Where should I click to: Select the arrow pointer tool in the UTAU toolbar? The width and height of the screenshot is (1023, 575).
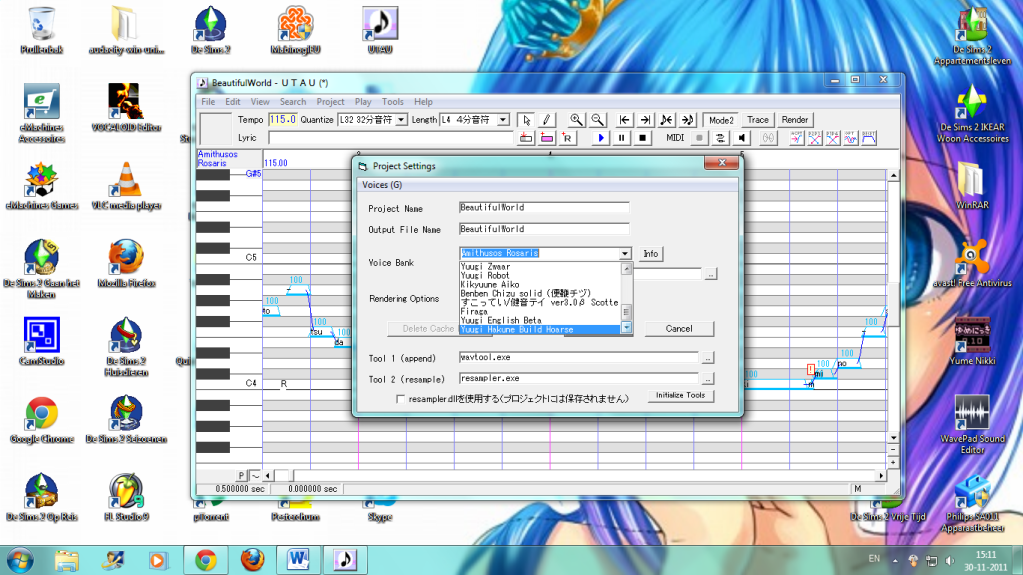coord(527,120)
